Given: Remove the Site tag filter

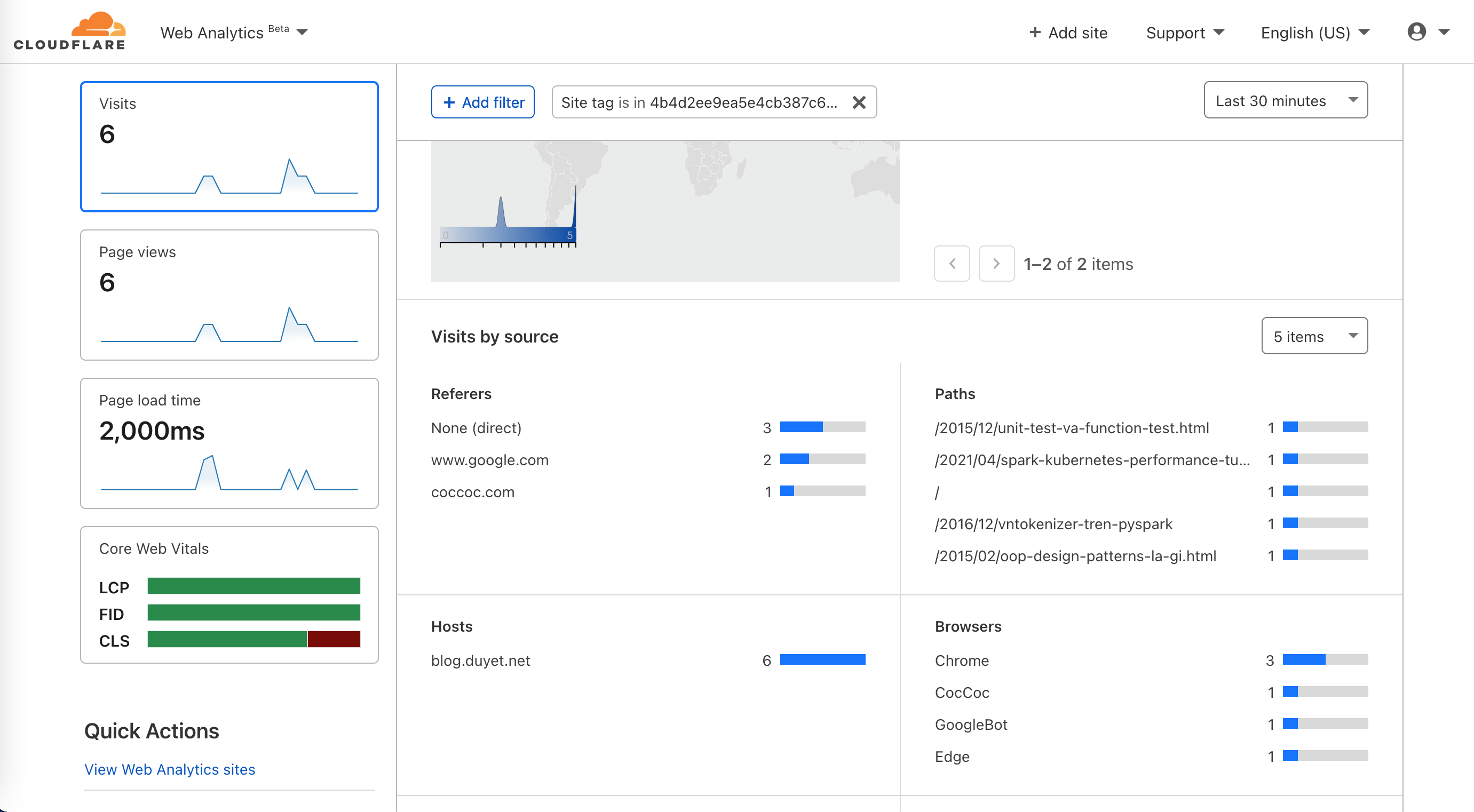Looking at the screenshot, I should pos(858,102).
